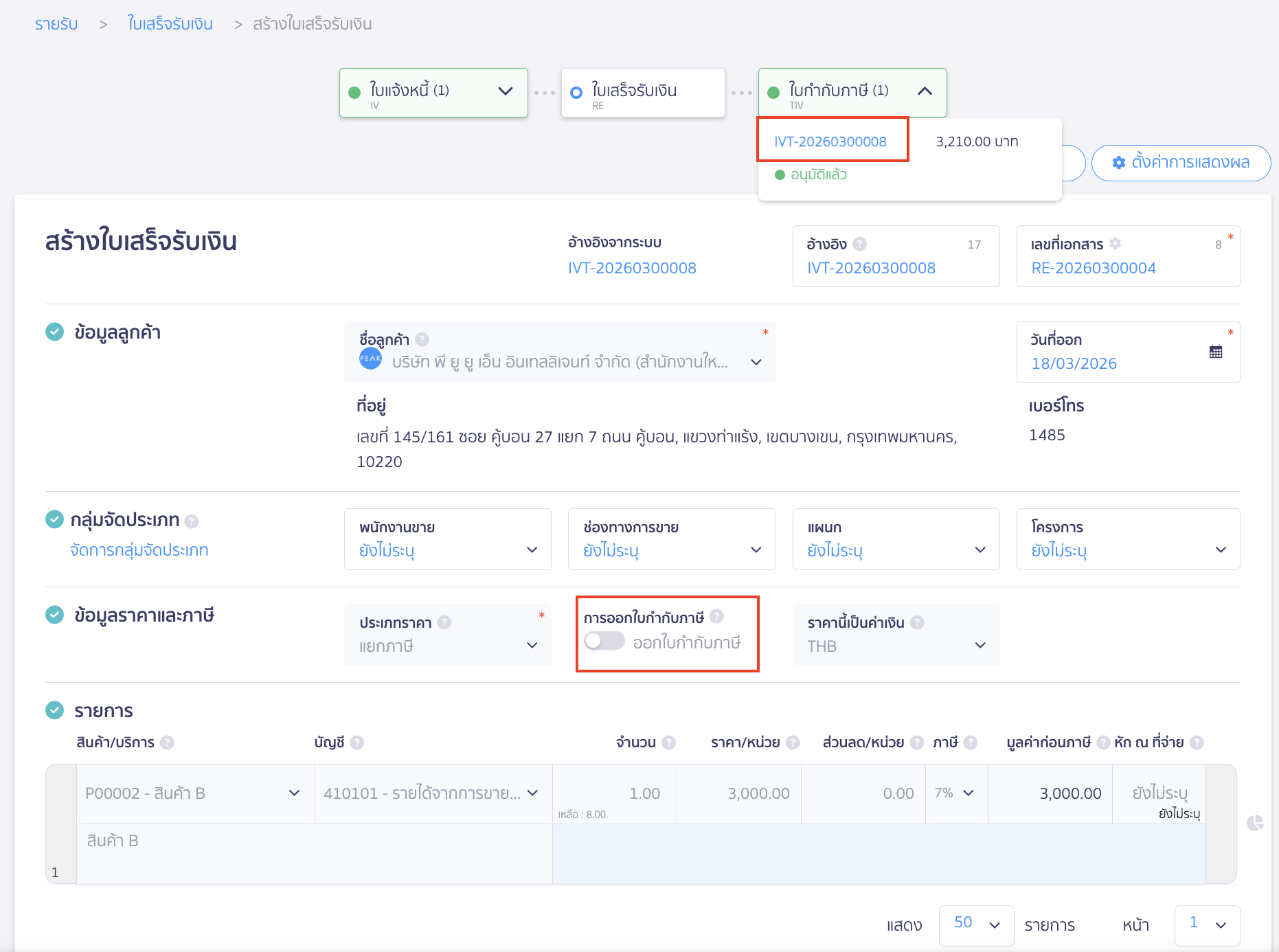Open the ภาษี 7% dropdown in item row
The width and height of the screenshot is (1279, 952).
click(x=955, y=793)
